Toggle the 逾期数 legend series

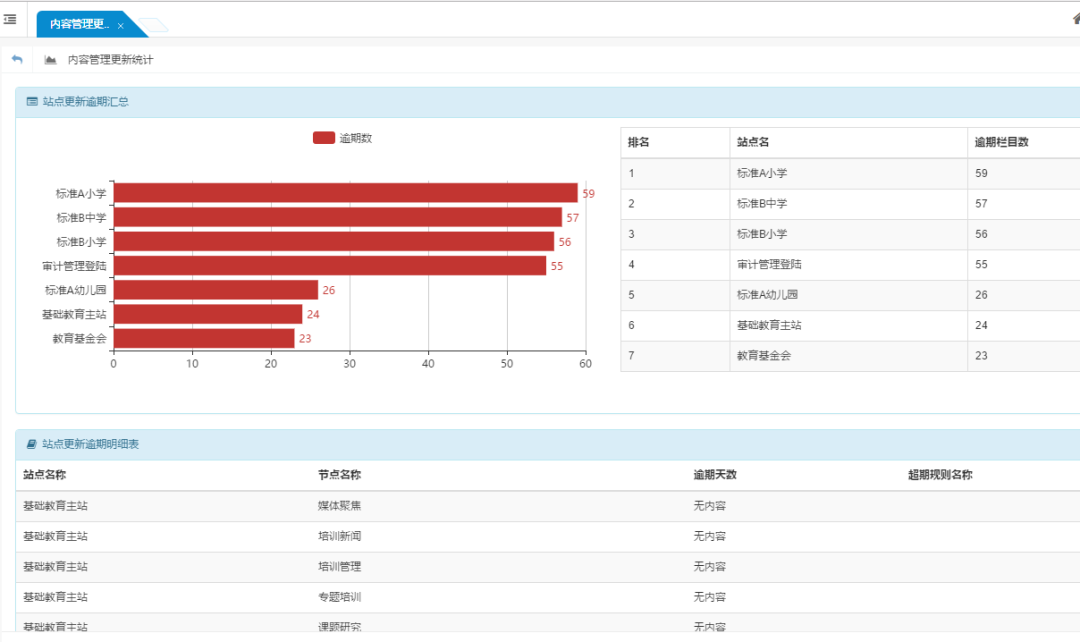point(355,138)
